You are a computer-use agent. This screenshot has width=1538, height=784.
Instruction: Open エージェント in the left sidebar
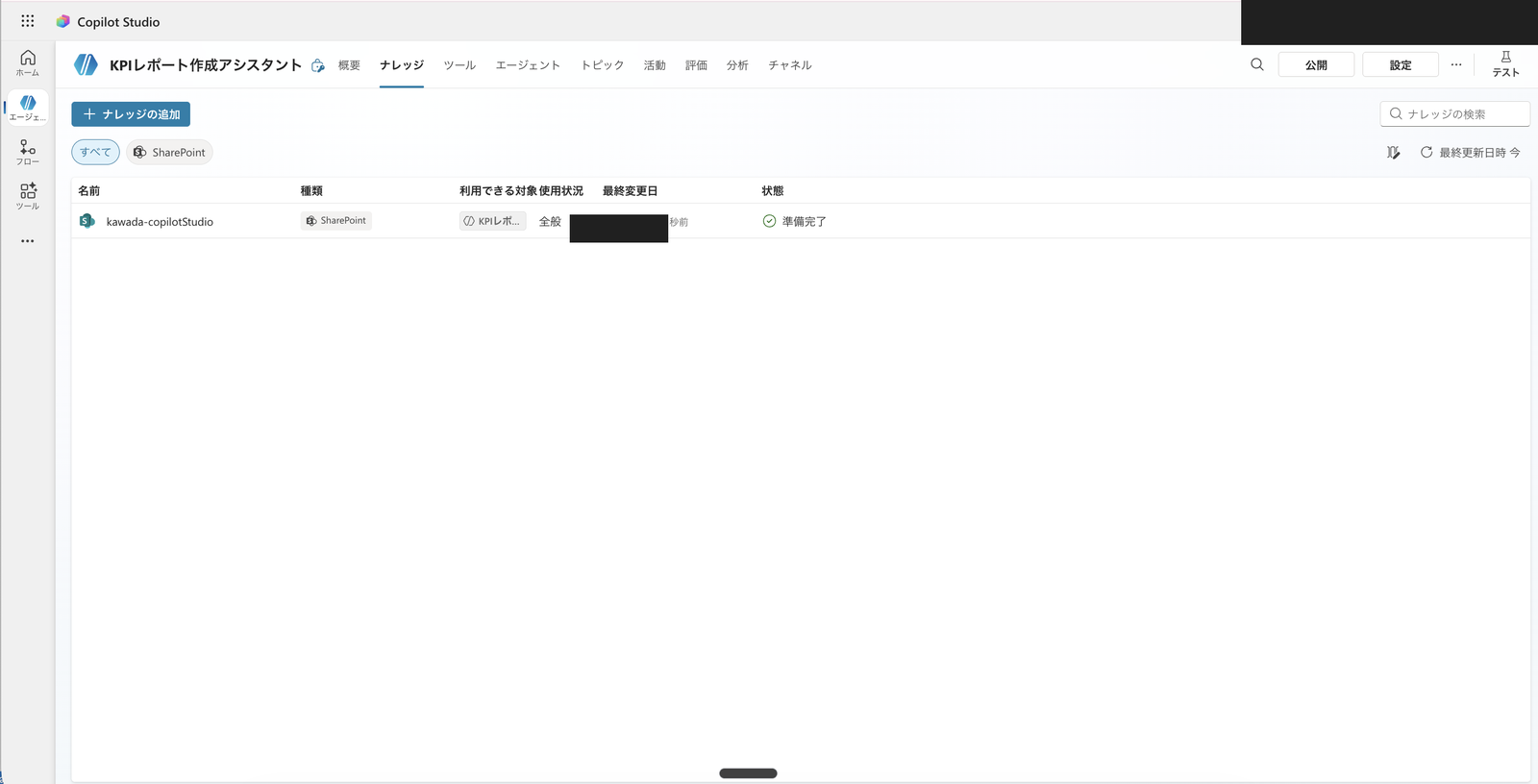click(28, 108)
